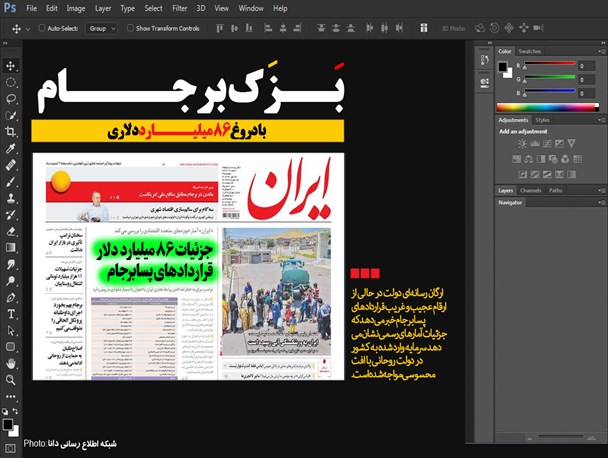This screenshot has height=458, width=608.
Task: Open the Layer menu
Action: coord(103,8)
